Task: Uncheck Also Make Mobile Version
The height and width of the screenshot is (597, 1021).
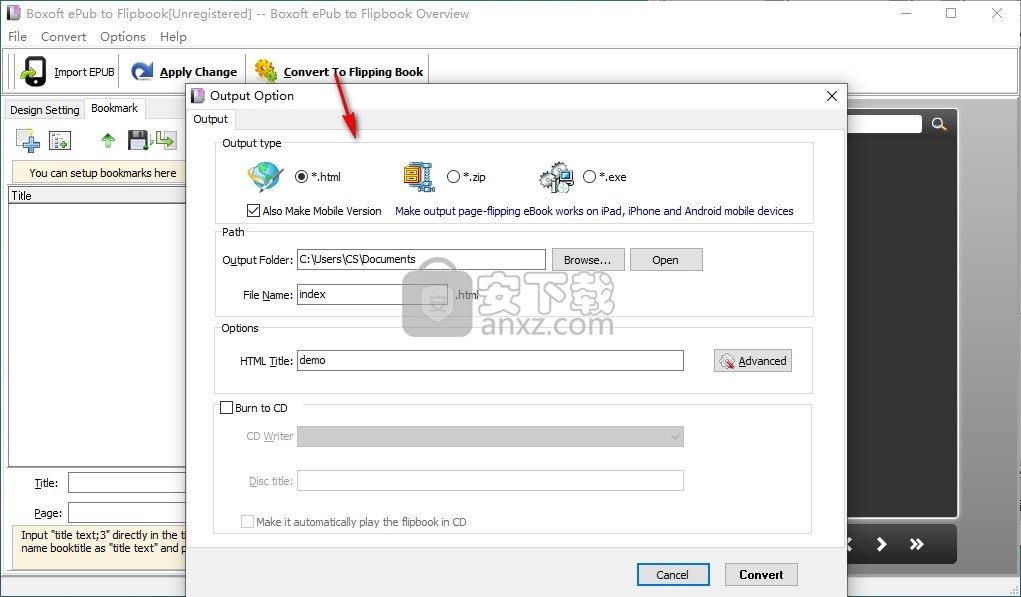Action: tap(253, 211)
